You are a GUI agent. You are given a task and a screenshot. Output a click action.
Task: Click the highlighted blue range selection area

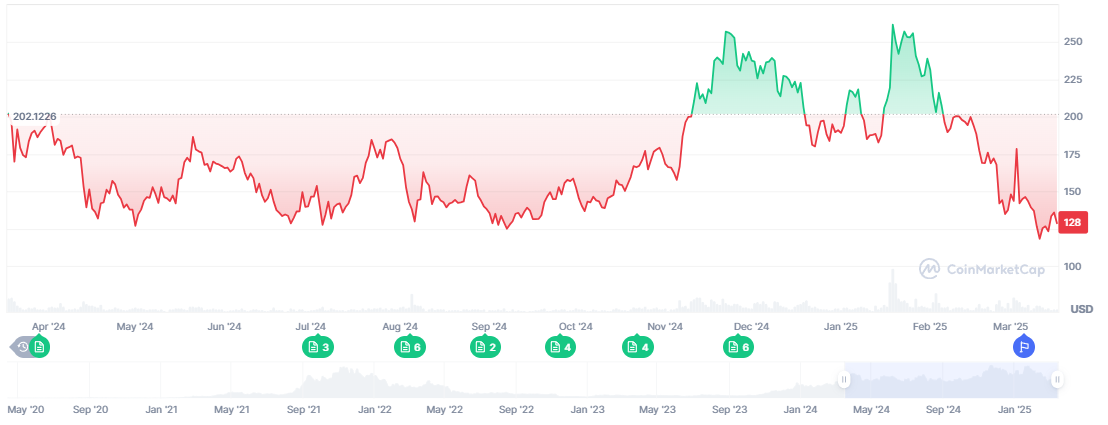click(950, 380)
